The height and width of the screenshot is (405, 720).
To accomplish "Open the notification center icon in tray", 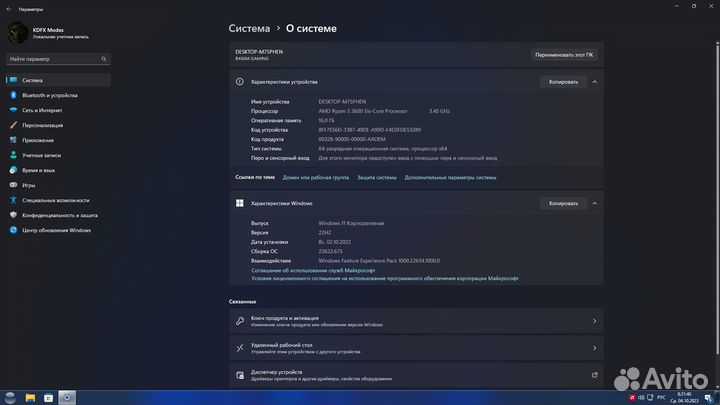I will [709, 398].
